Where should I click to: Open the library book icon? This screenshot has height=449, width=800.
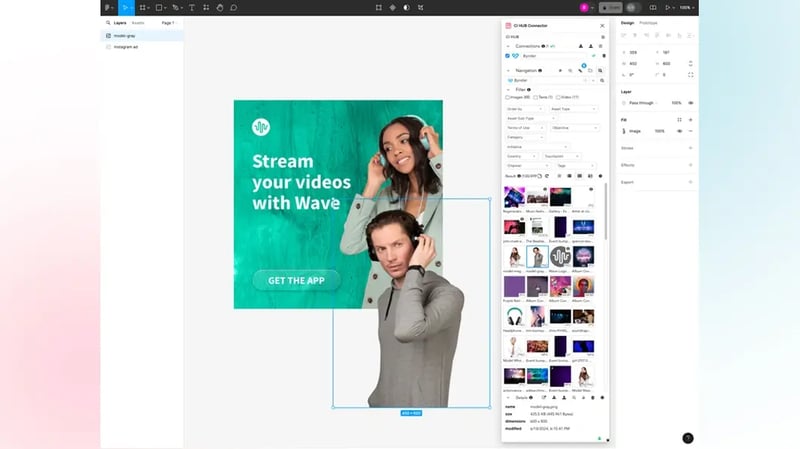(x=653, y=8)
